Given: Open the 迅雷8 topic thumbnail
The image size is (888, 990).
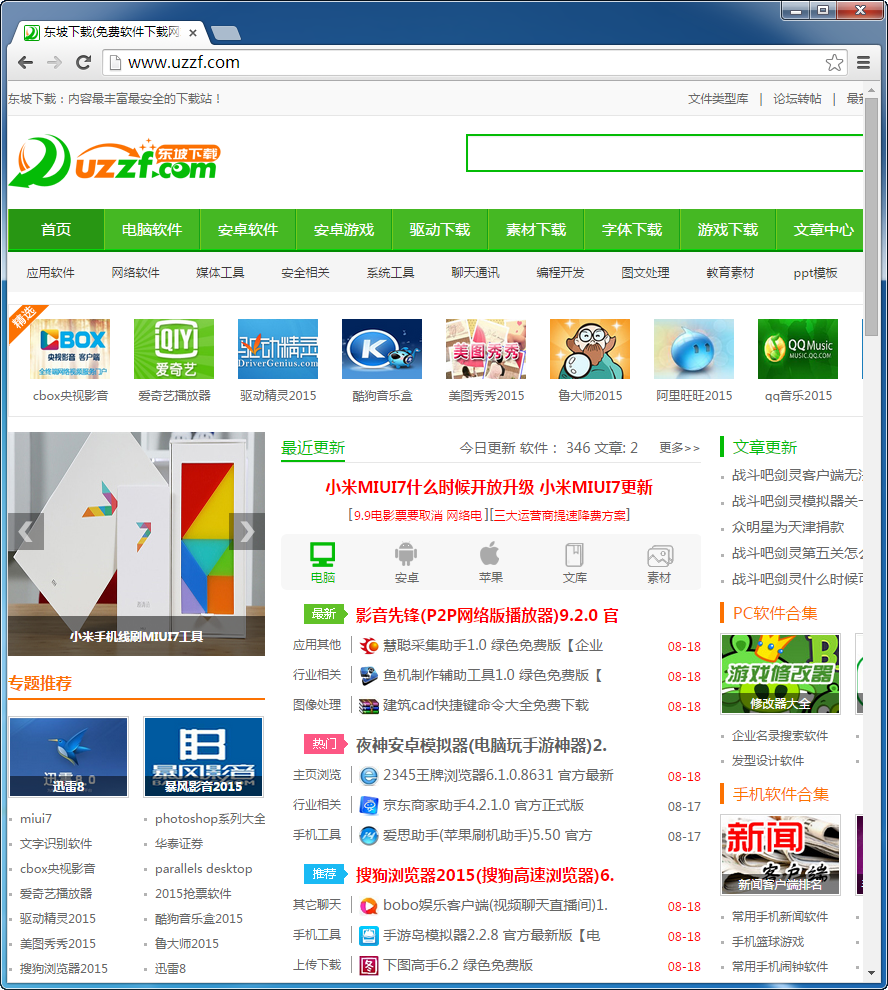Looking at the screenshot, I should (x=69, y=757).
